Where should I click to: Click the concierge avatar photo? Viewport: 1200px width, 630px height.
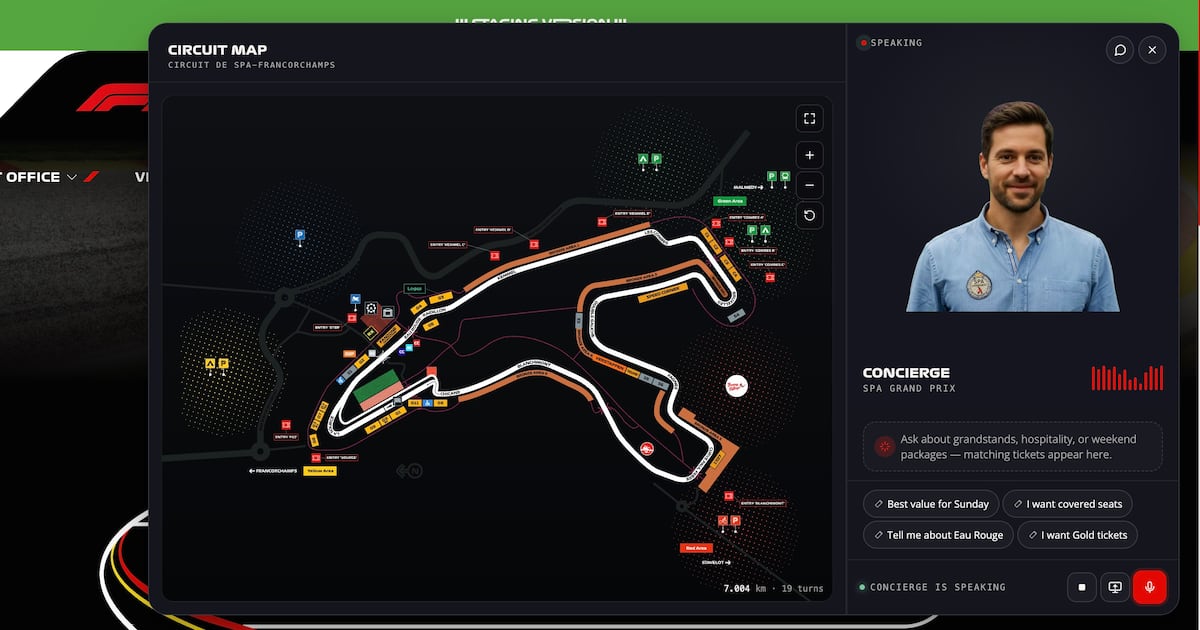(x=1012, y=207)
